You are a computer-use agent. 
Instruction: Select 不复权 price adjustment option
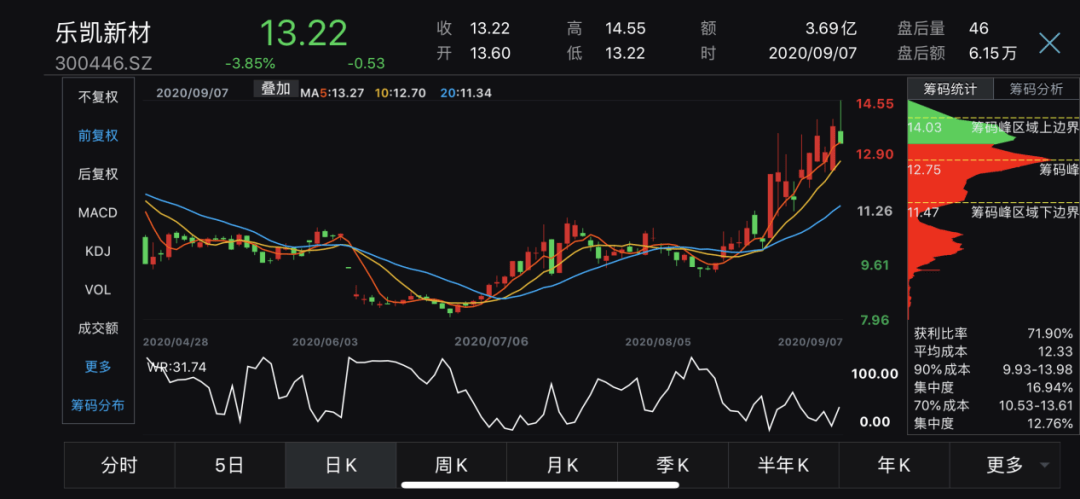coord(98,97)
